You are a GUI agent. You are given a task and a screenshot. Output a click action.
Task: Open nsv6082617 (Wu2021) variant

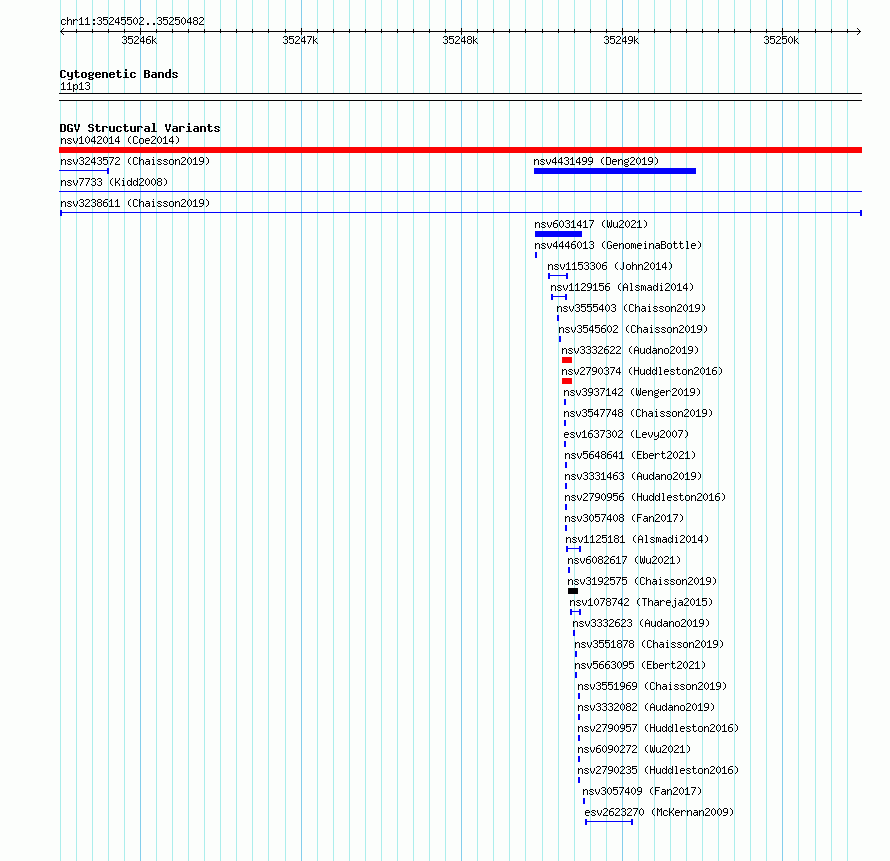click(624, 560)
